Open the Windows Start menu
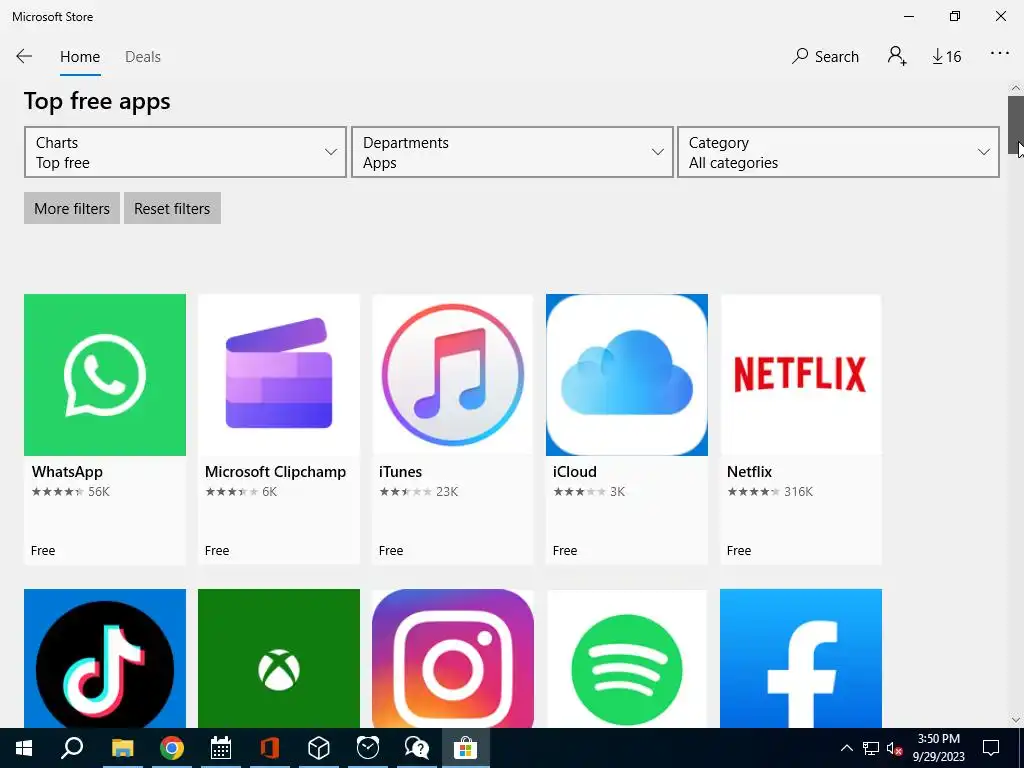1024x768 pixels. [x=24, y=748]
